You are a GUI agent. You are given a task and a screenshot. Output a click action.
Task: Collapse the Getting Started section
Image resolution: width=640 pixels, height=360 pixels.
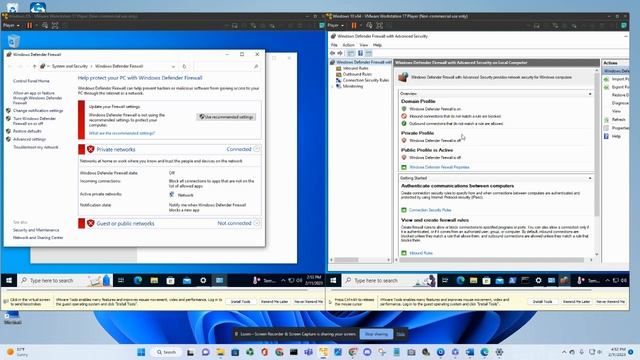(590, 178)
